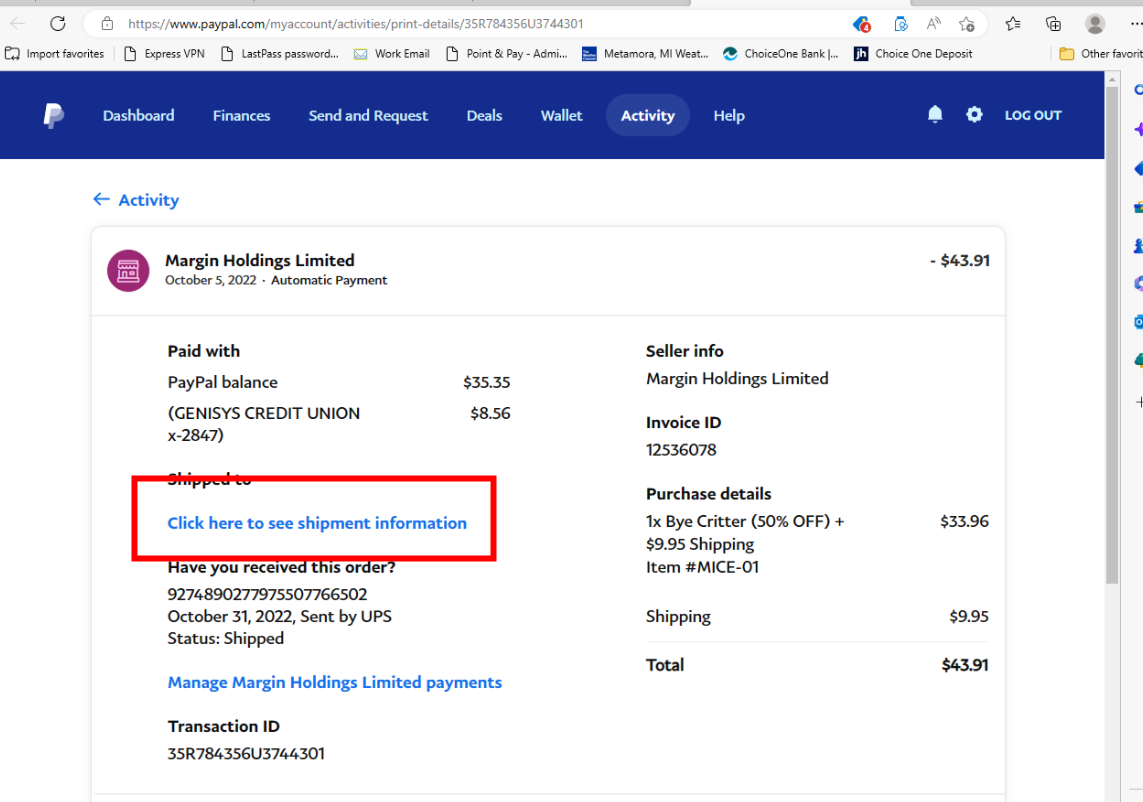Click the LOG OUT button

[x=1033, y=116]
